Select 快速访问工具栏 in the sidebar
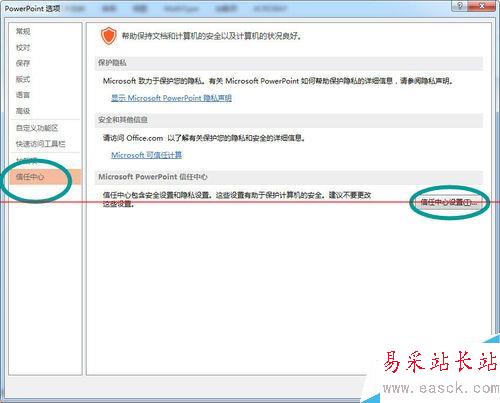The image size is (500, 403). pyautogui.click(x=41, y=144)
